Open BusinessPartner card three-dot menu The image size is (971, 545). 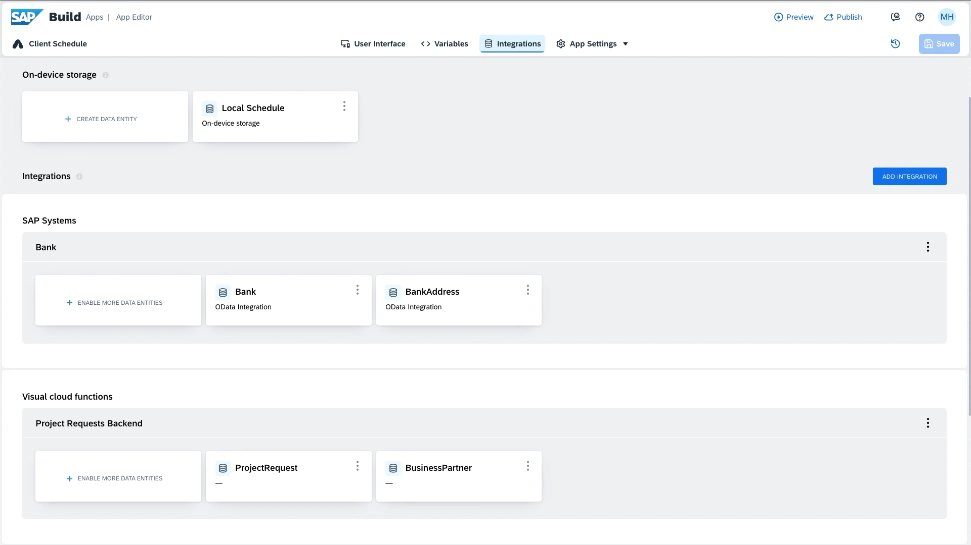click(x=528, y=466)
